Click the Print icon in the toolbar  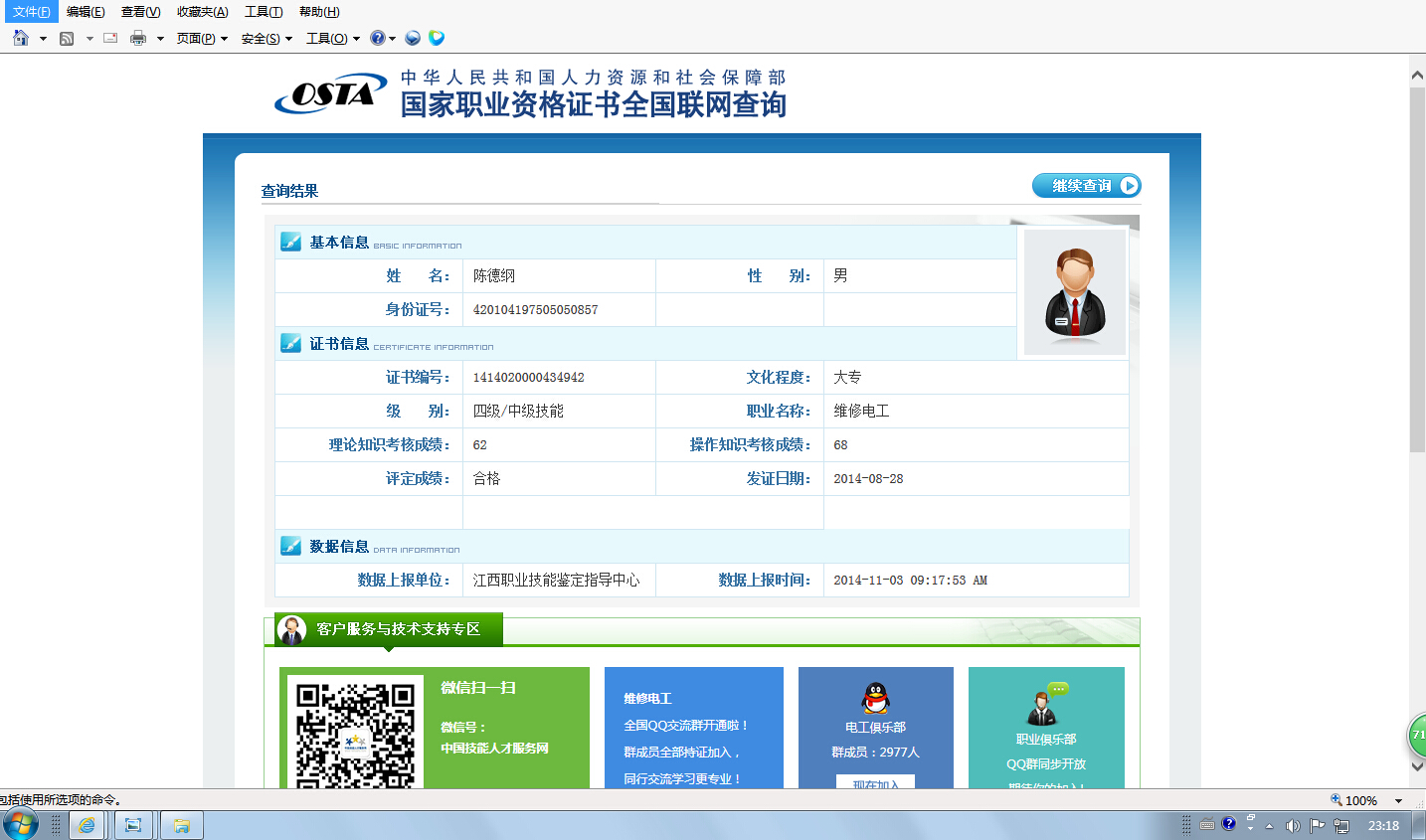[x=138, y=38]
